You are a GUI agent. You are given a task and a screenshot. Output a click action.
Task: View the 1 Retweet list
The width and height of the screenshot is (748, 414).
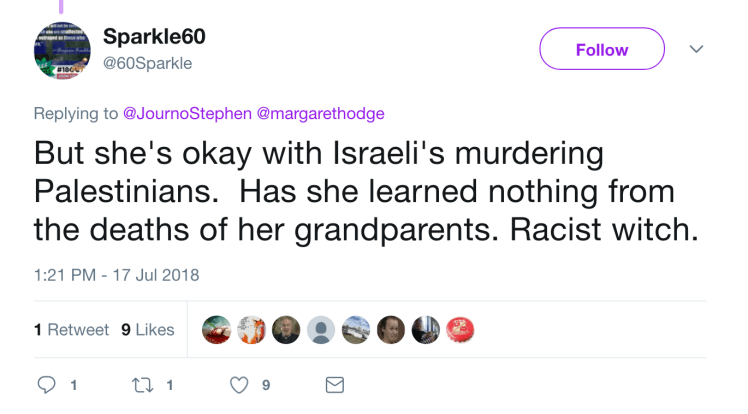(x=71, y=329)
